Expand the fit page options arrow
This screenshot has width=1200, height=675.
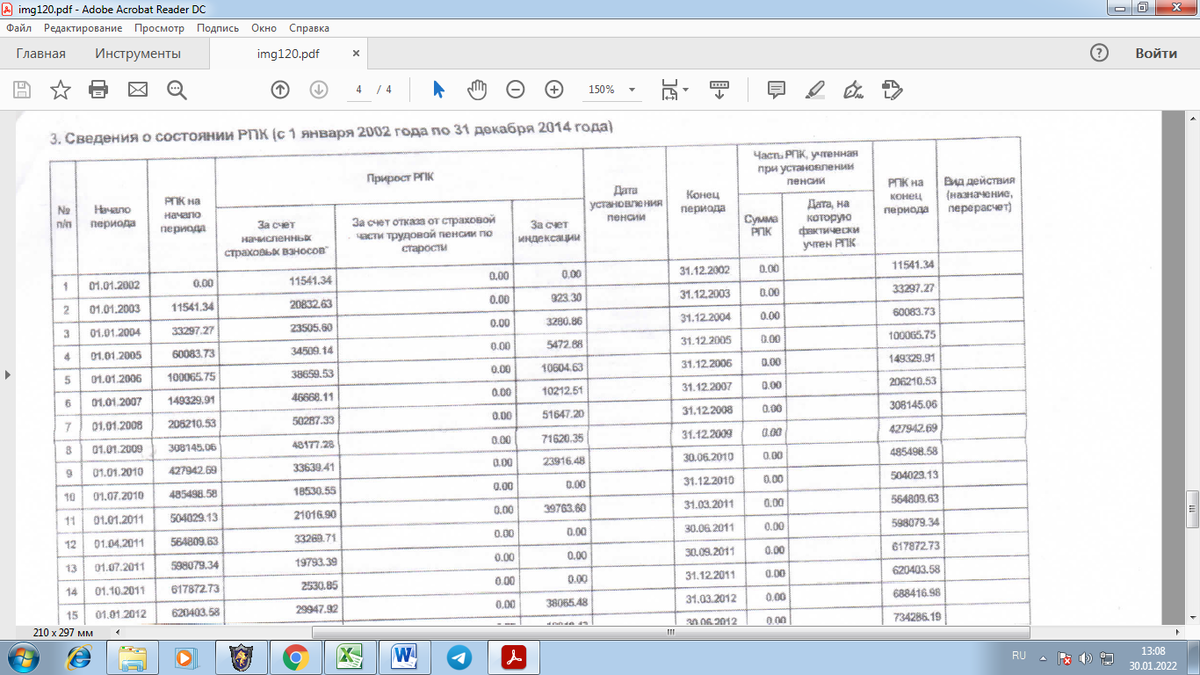[686, 90]
